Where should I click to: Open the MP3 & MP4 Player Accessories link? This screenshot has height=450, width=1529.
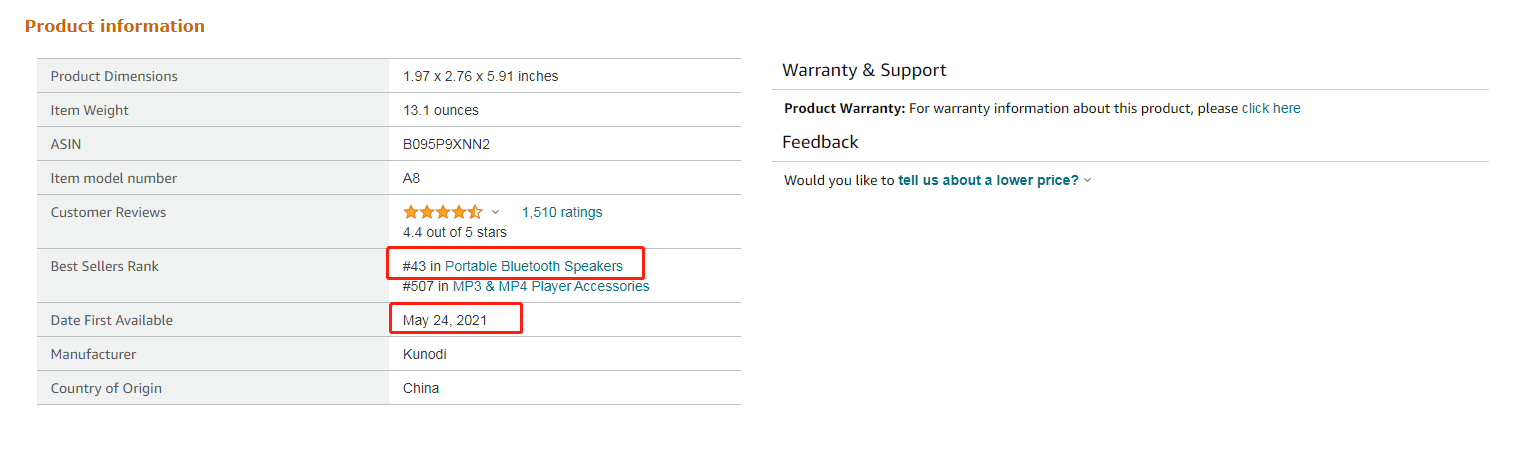[550, 286]
